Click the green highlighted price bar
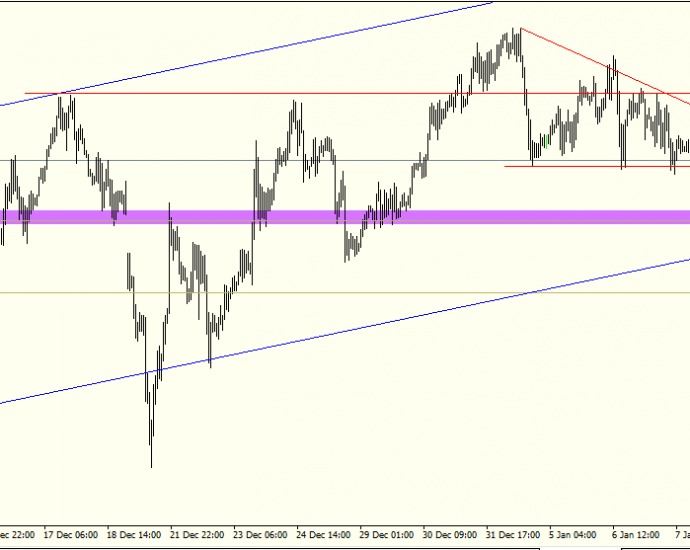 pyautogui.click(x=546, y=142)
